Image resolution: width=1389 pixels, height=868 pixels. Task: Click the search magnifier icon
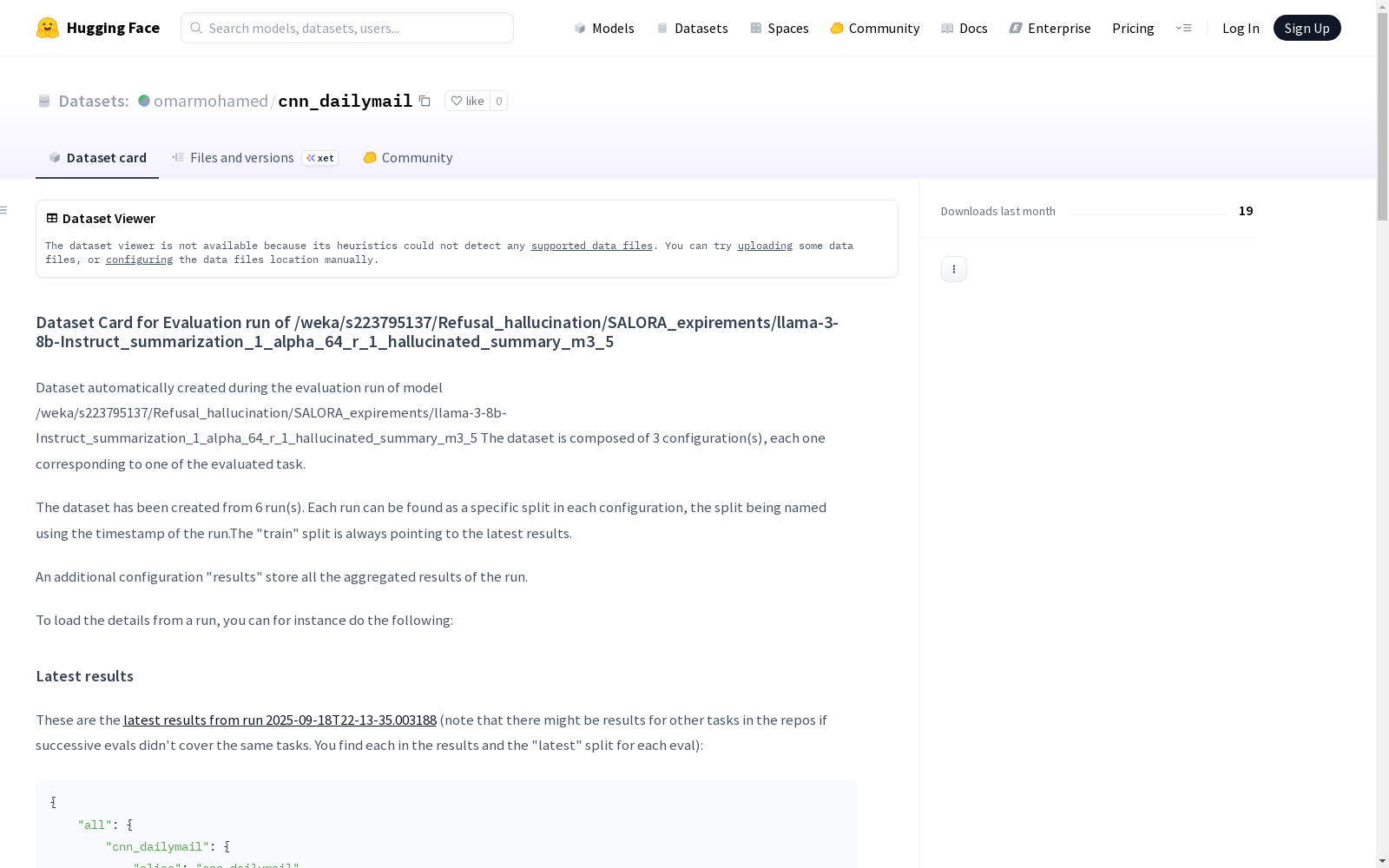pos(196,28)
